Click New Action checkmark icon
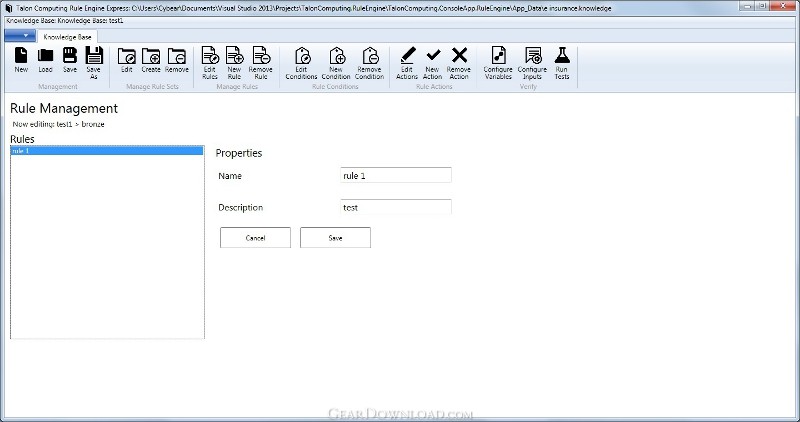 tap(433, 55)
